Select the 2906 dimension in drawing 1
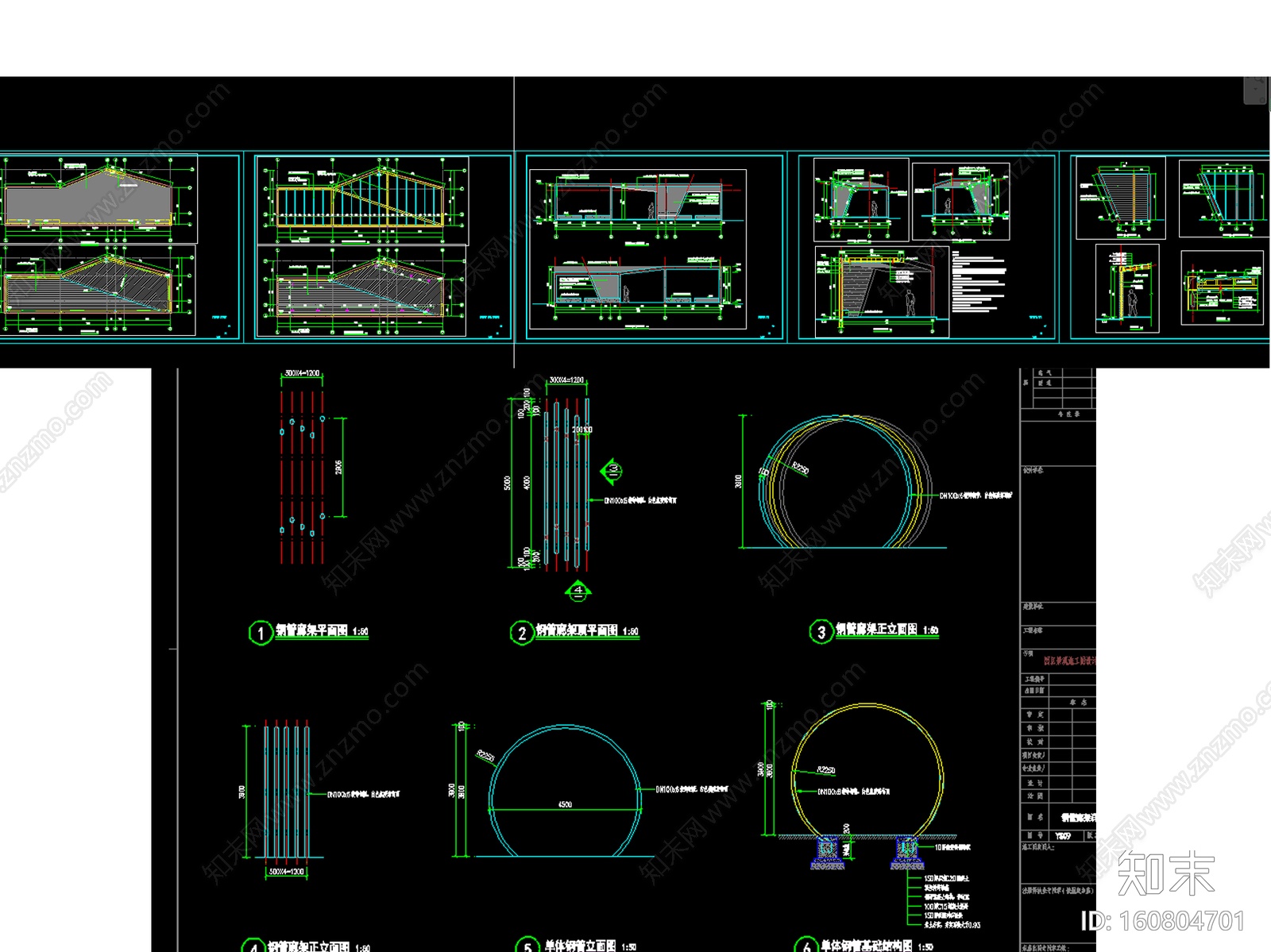This screenshot has width=1271, height=952. [339, 468]
